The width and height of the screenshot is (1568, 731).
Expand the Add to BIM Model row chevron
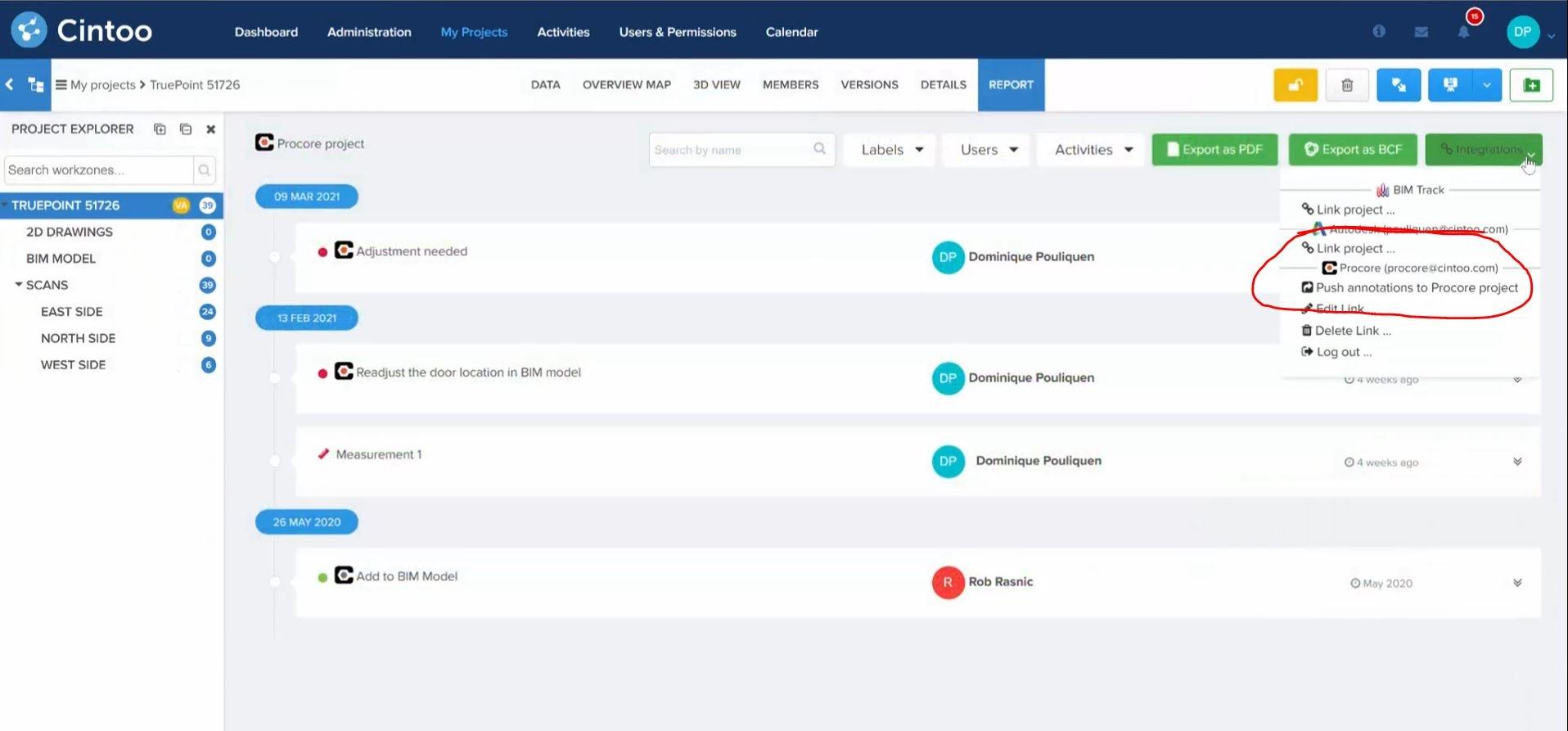click(x=1517, y=583)
